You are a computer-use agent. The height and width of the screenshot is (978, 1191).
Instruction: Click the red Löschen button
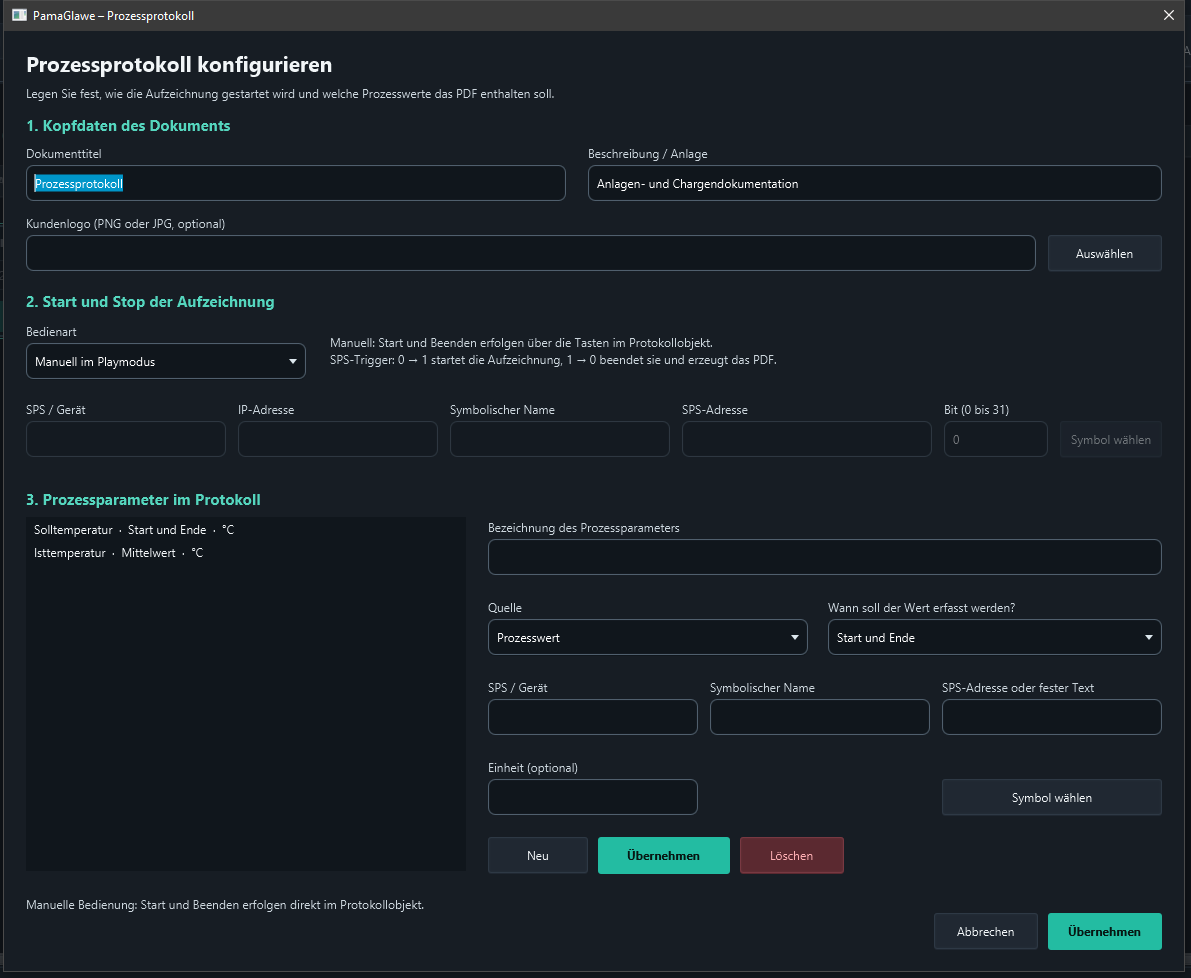[x=791, y=856]
